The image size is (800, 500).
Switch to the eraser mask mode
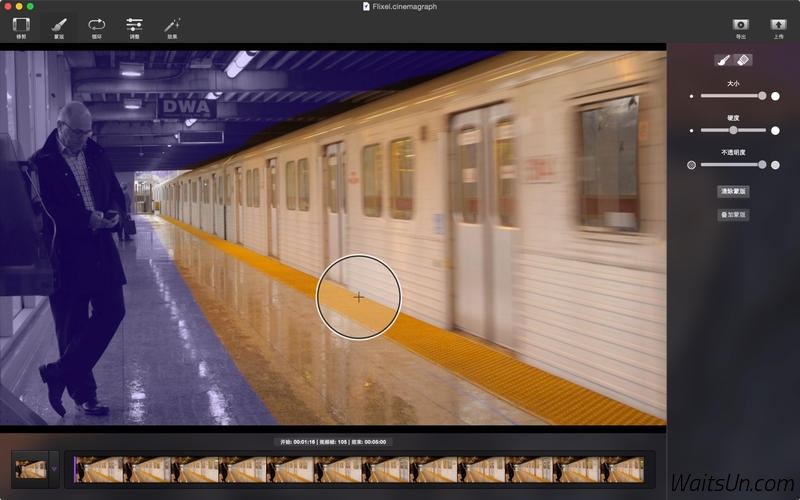[x=743, y=60]
